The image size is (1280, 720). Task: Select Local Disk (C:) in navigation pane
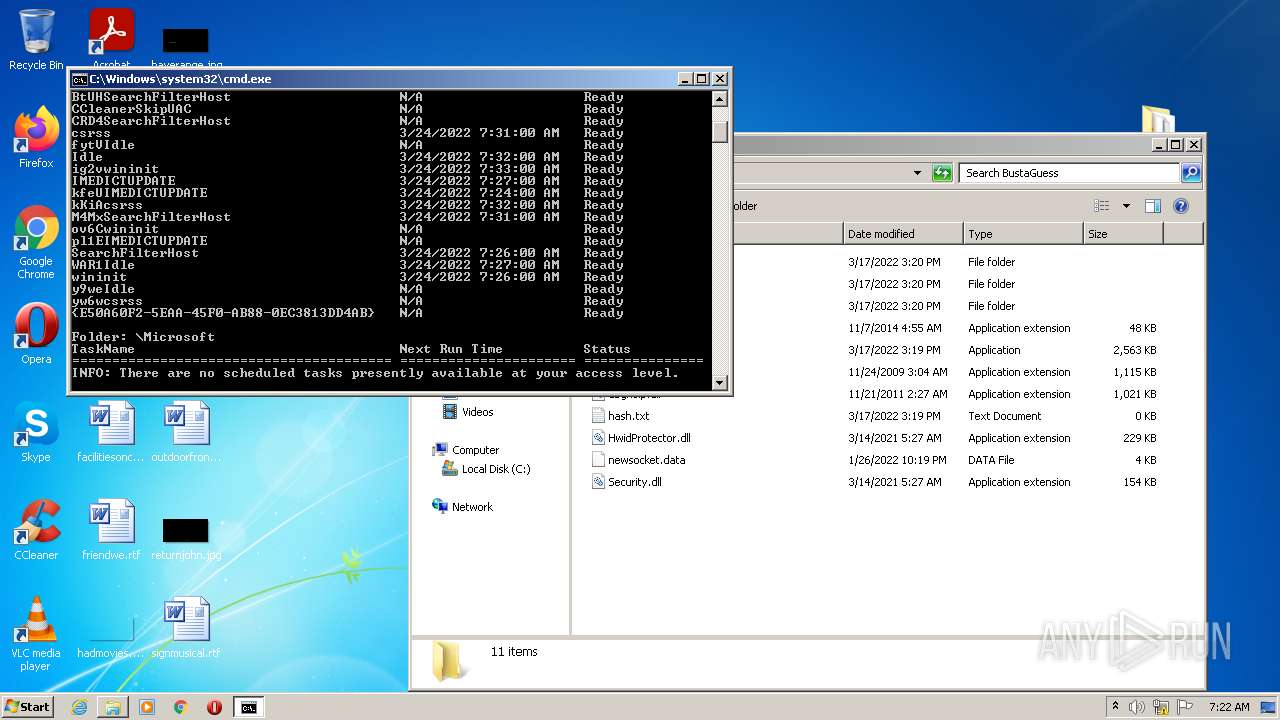click(x=495, y=469)
